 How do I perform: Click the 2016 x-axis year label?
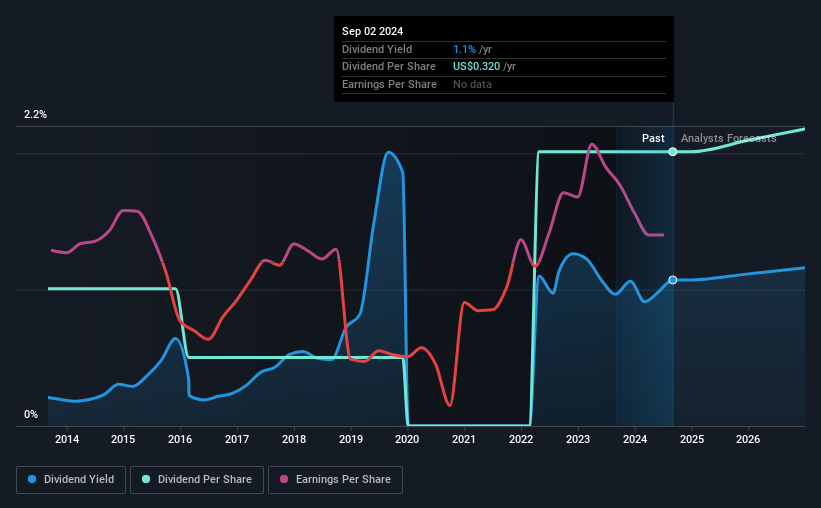click(180, 439)
